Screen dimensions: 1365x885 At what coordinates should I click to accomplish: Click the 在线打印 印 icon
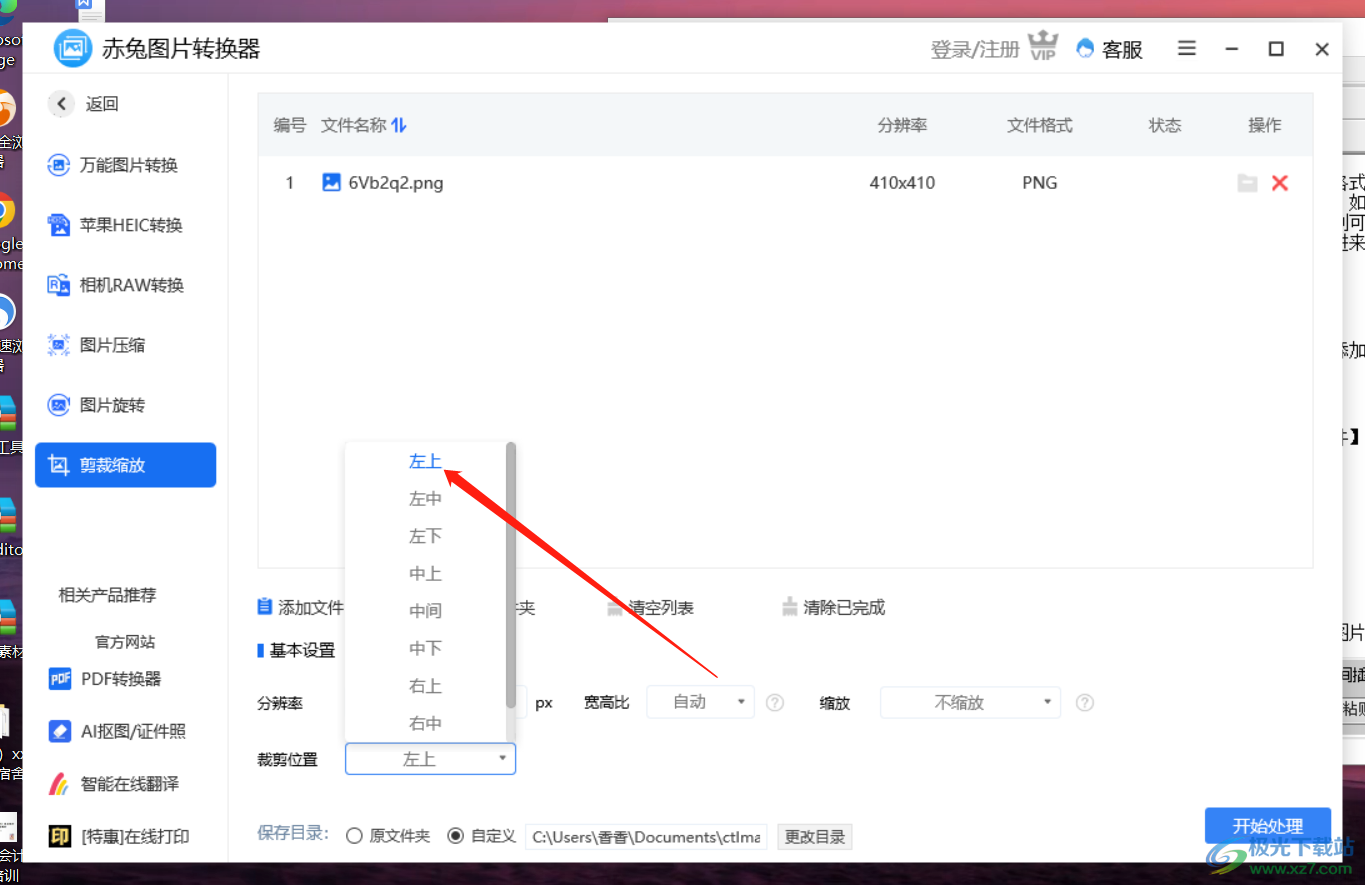pyautogui.click(x=60, y=836)
